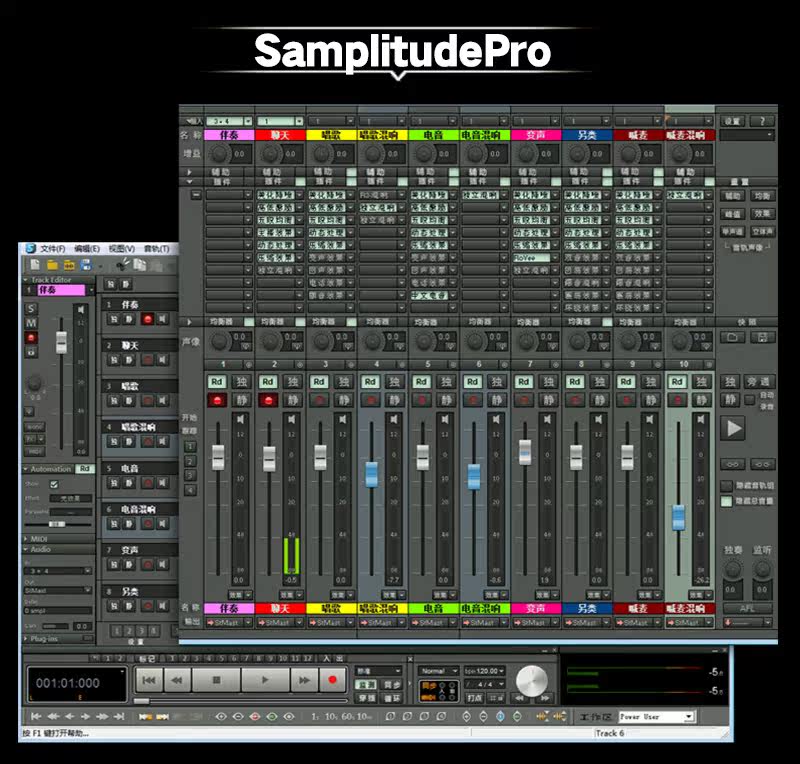Image resolution: width=800 pixels, height=764 pixels.
Task: Load a mixer snapshot with the folder icon
Action: (x=732, y=337)
